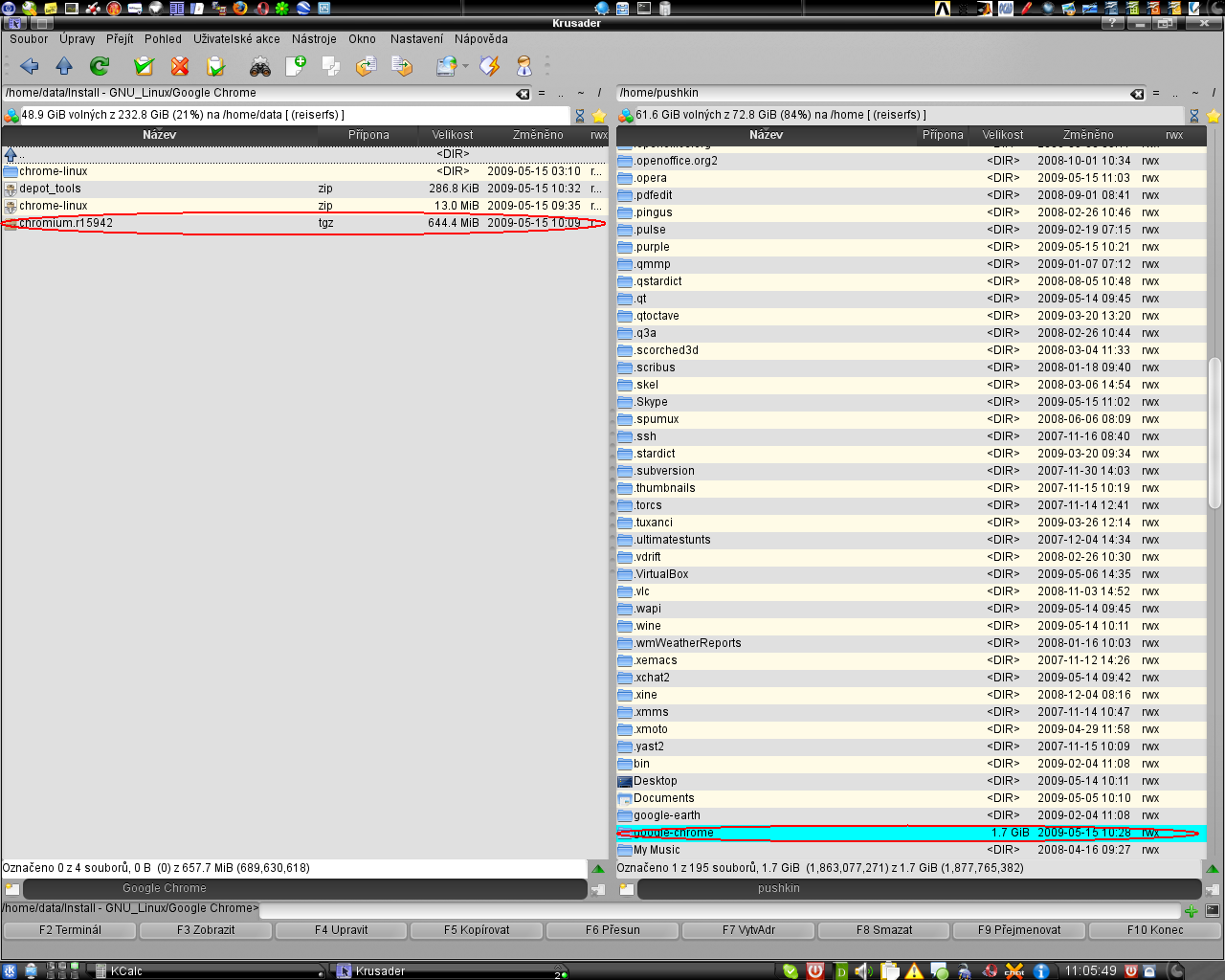This screenshot has width=1225, height=980.
Task: Select depot_tools zip file
Action: (303, 189)
